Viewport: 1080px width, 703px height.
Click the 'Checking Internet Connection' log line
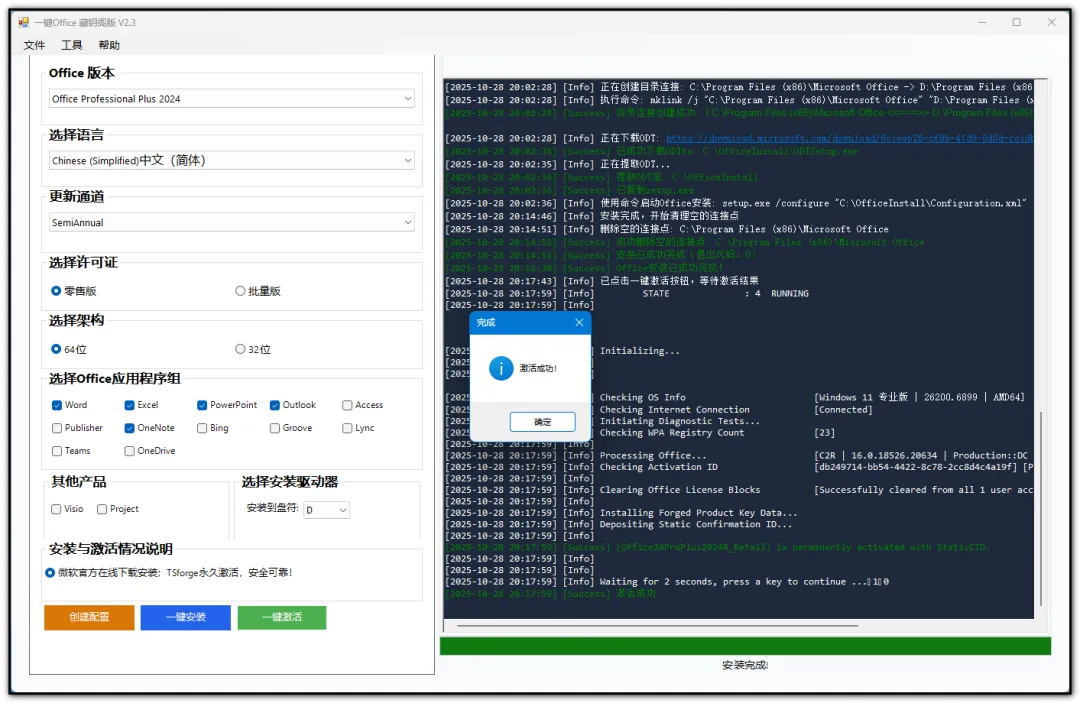(674, 410)
